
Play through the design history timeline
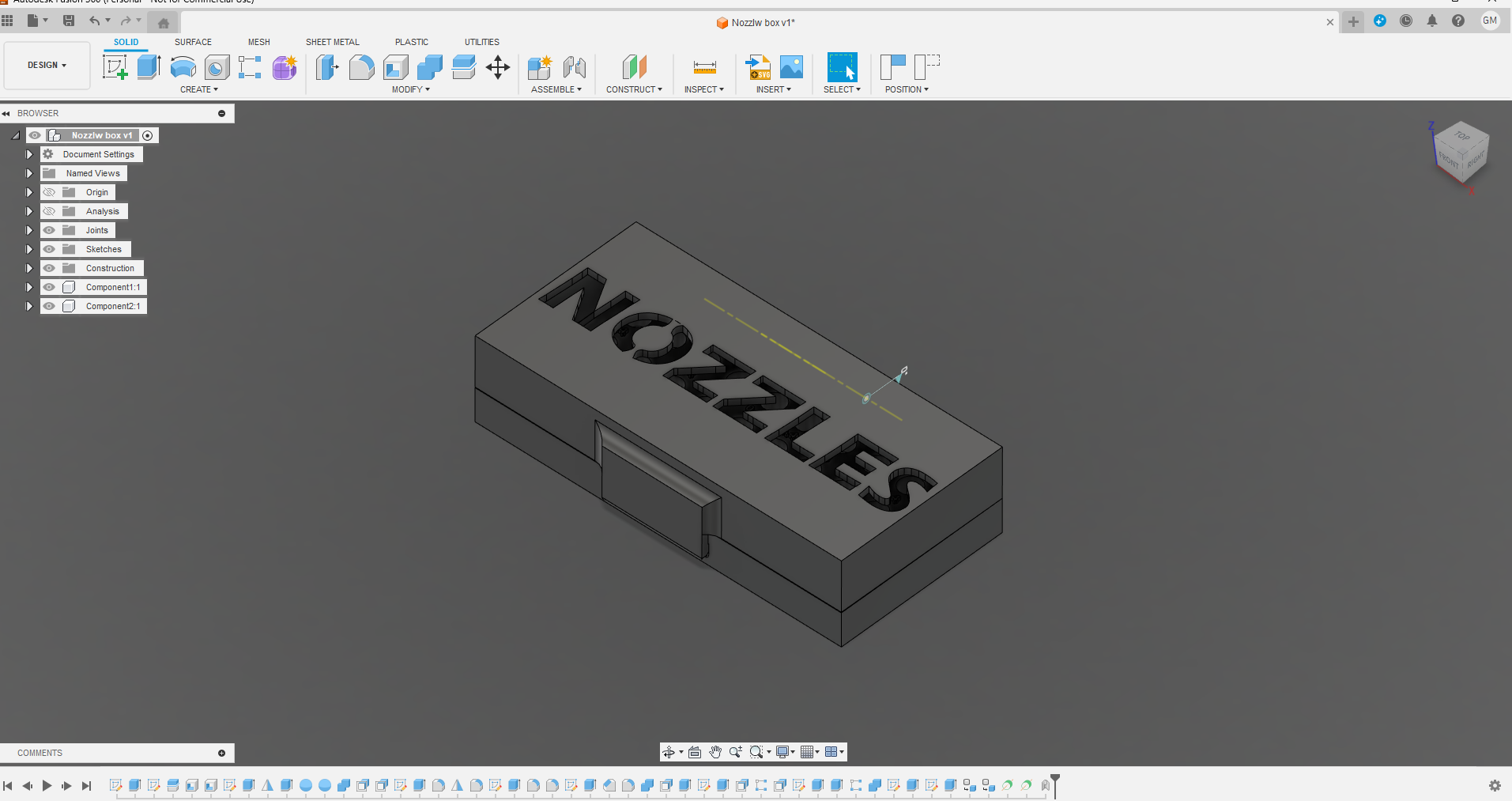pos(47,785)
